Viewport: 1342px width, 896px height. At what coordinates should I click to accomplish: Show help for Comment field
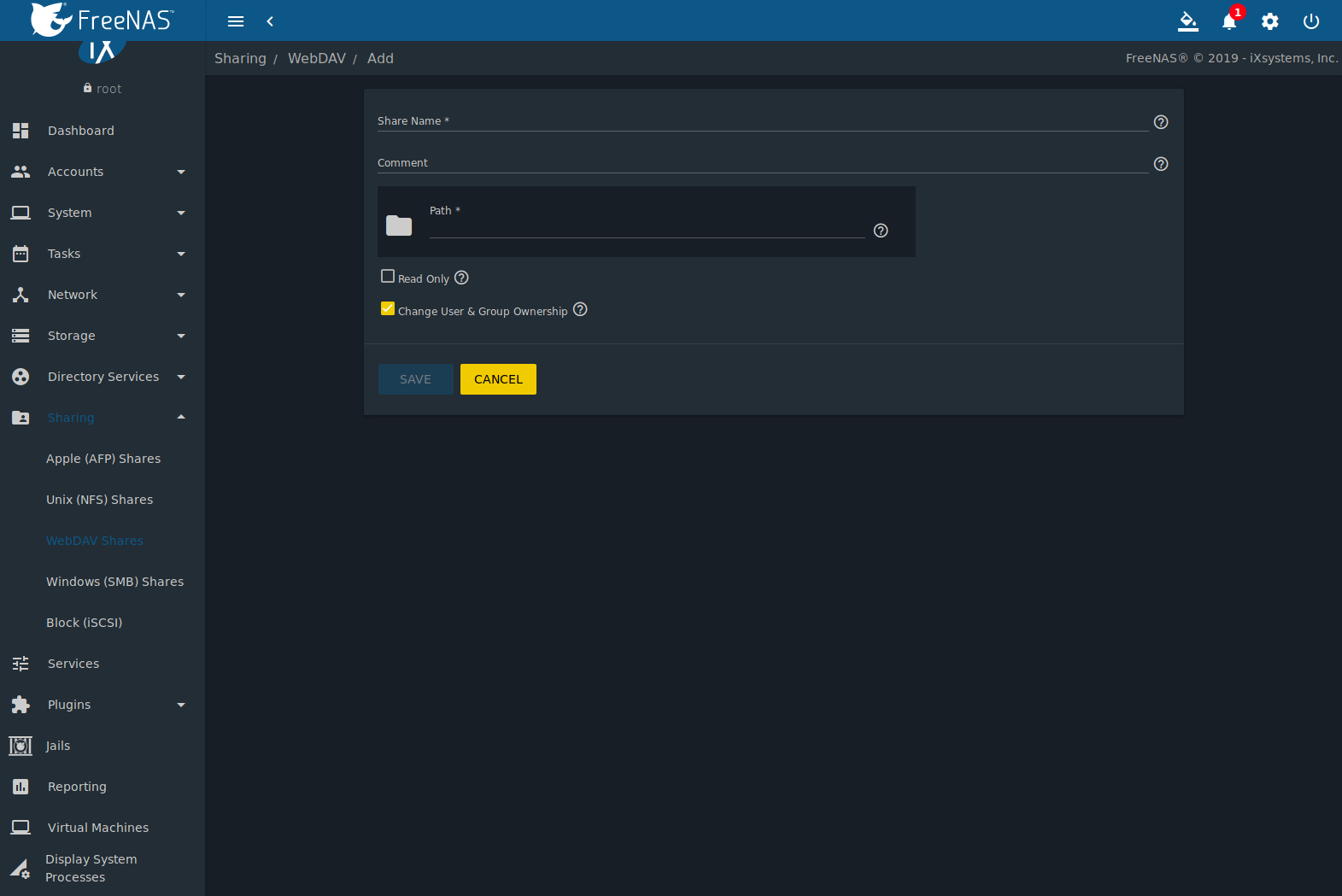tap(1161, 164)
